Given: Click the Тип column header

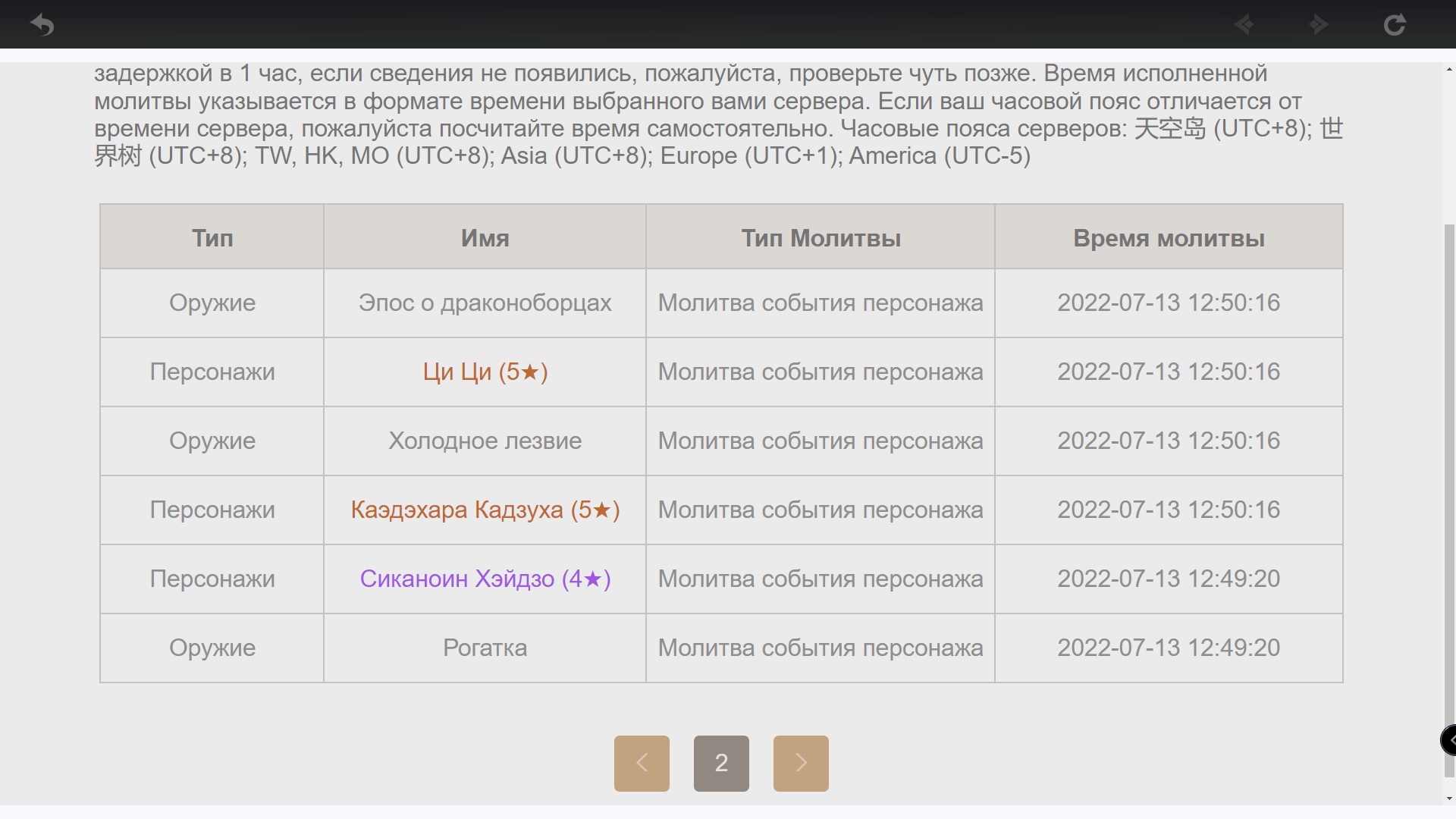Looking at the screenshot, I should tap(212, 237).
